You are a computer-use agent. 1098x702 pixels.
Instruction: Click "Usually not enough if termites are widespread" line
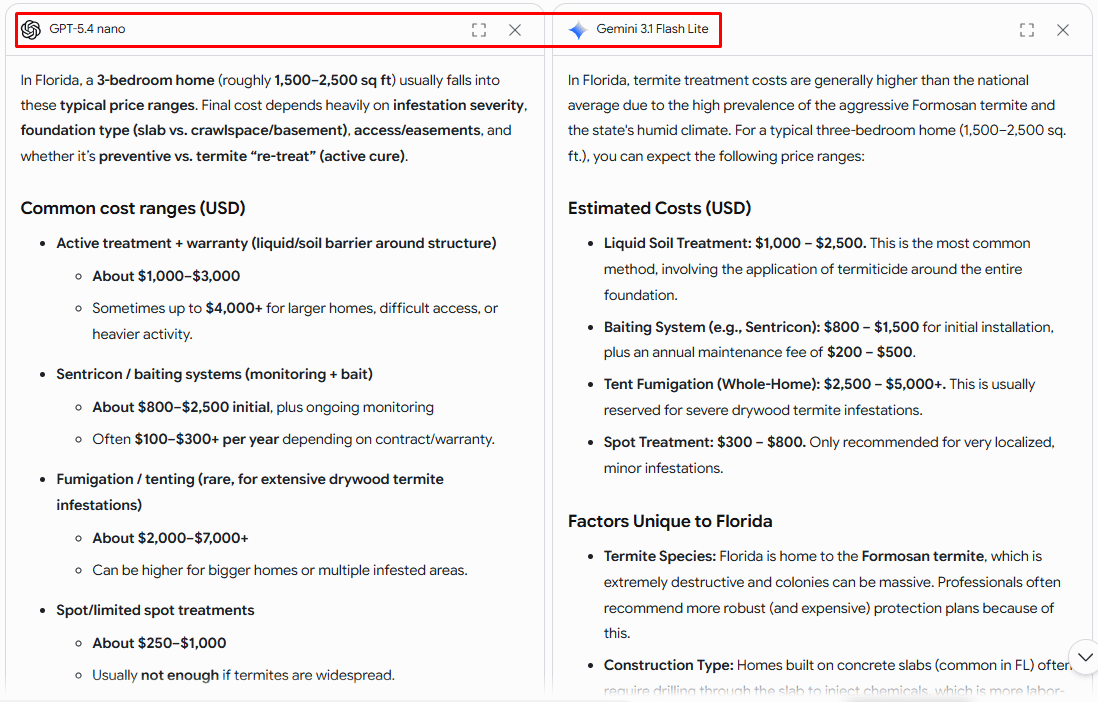244,675
